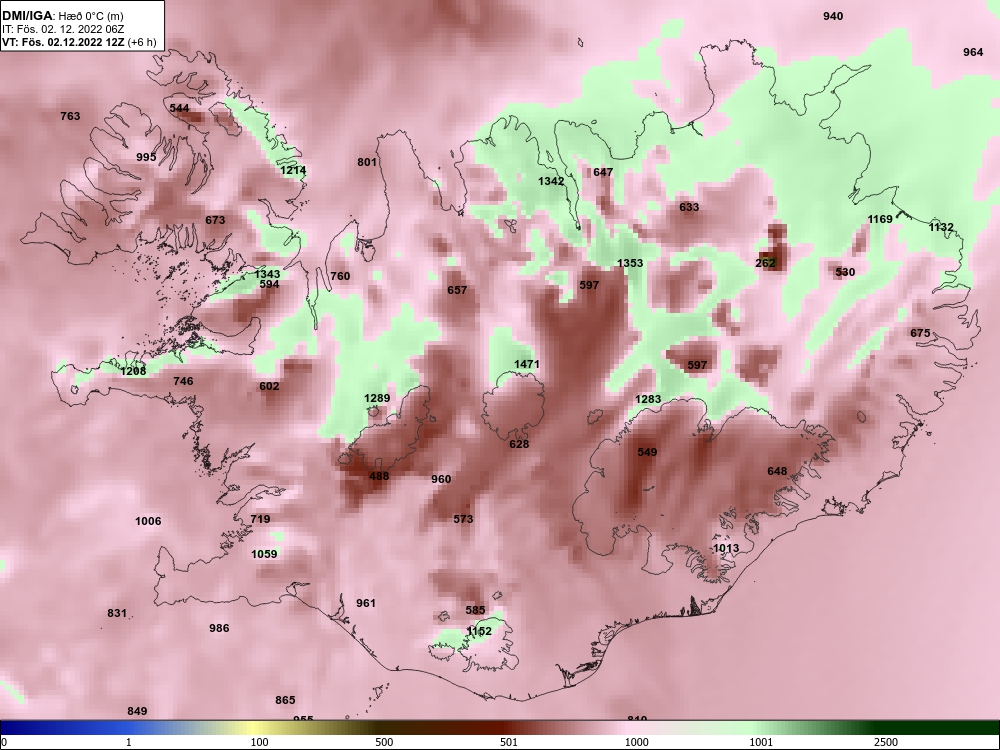Click the 544 value on the map
Viewport: 1000px width, 750px height.
(x=180, y=108)
